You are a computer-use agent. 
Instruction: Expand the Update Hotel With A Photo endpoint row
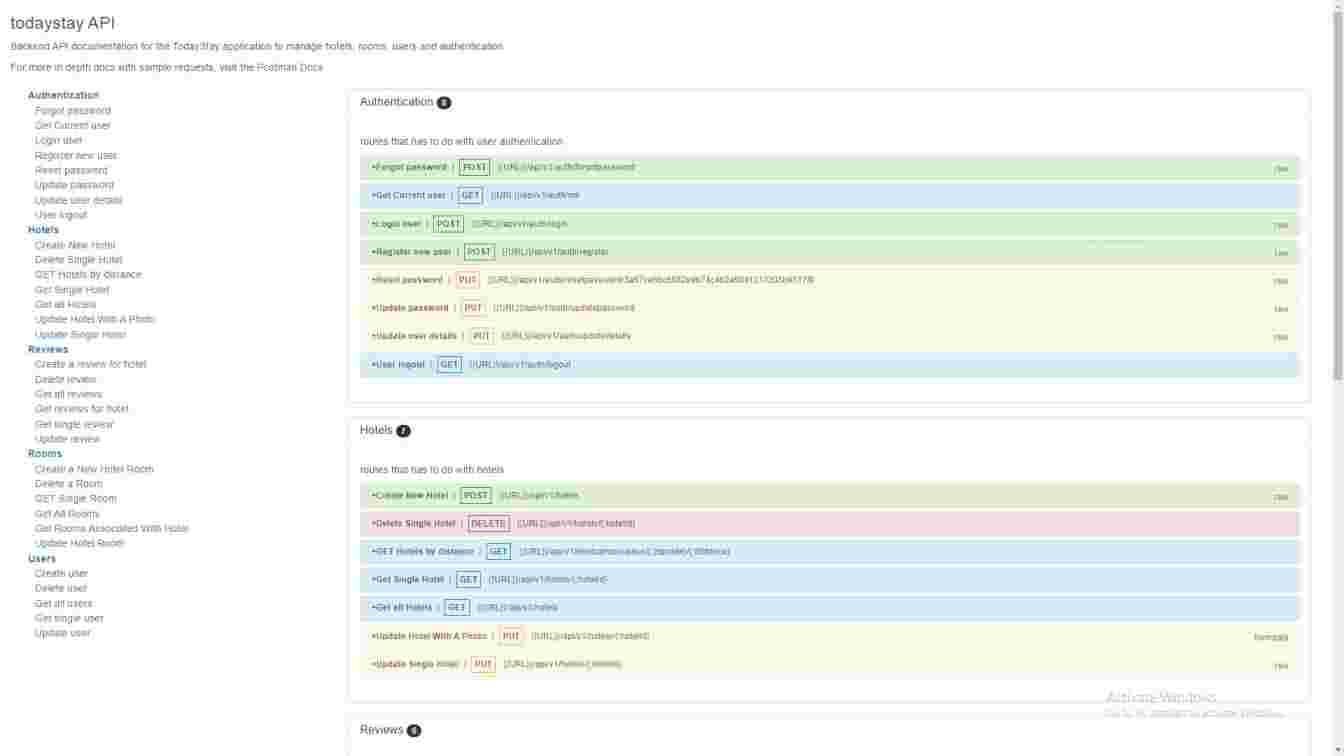829,636
